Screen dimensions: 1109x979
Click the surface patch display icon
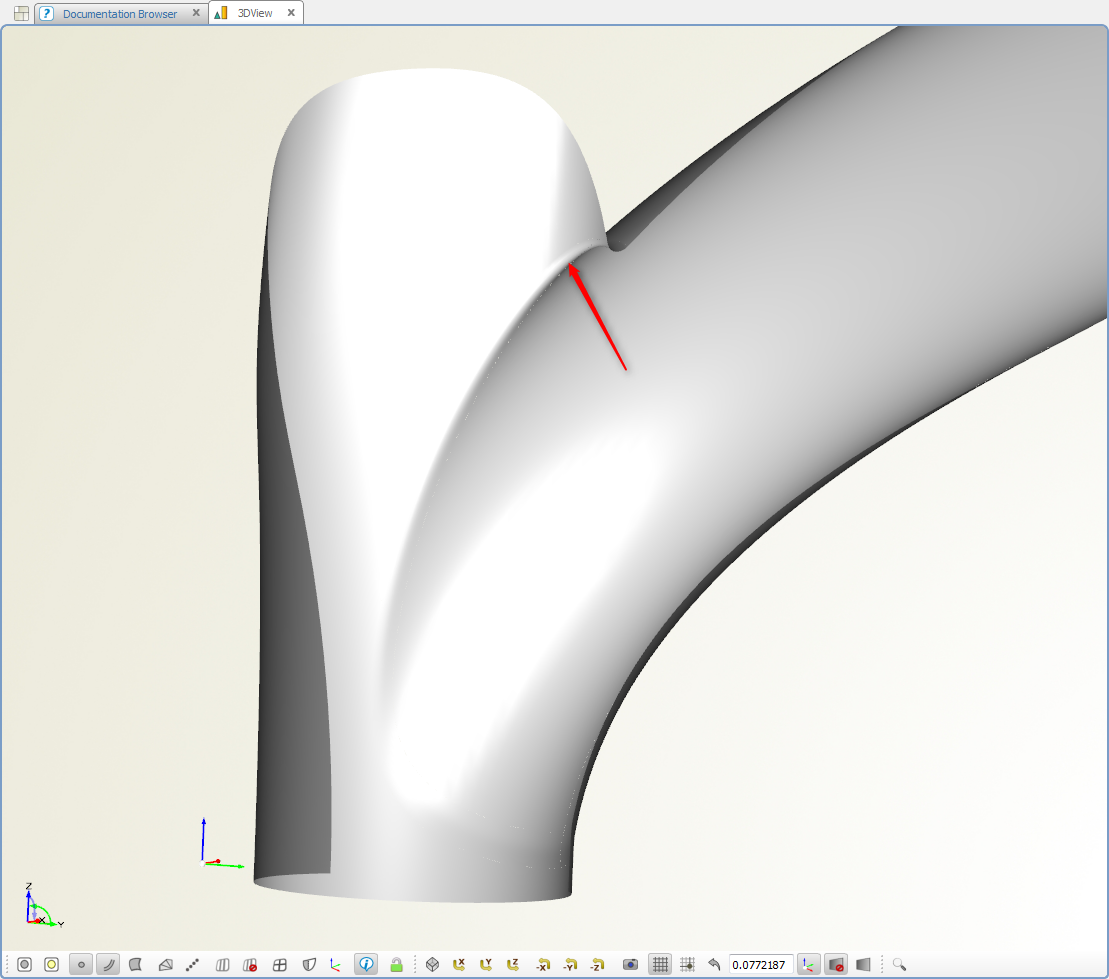coord(136,964)
